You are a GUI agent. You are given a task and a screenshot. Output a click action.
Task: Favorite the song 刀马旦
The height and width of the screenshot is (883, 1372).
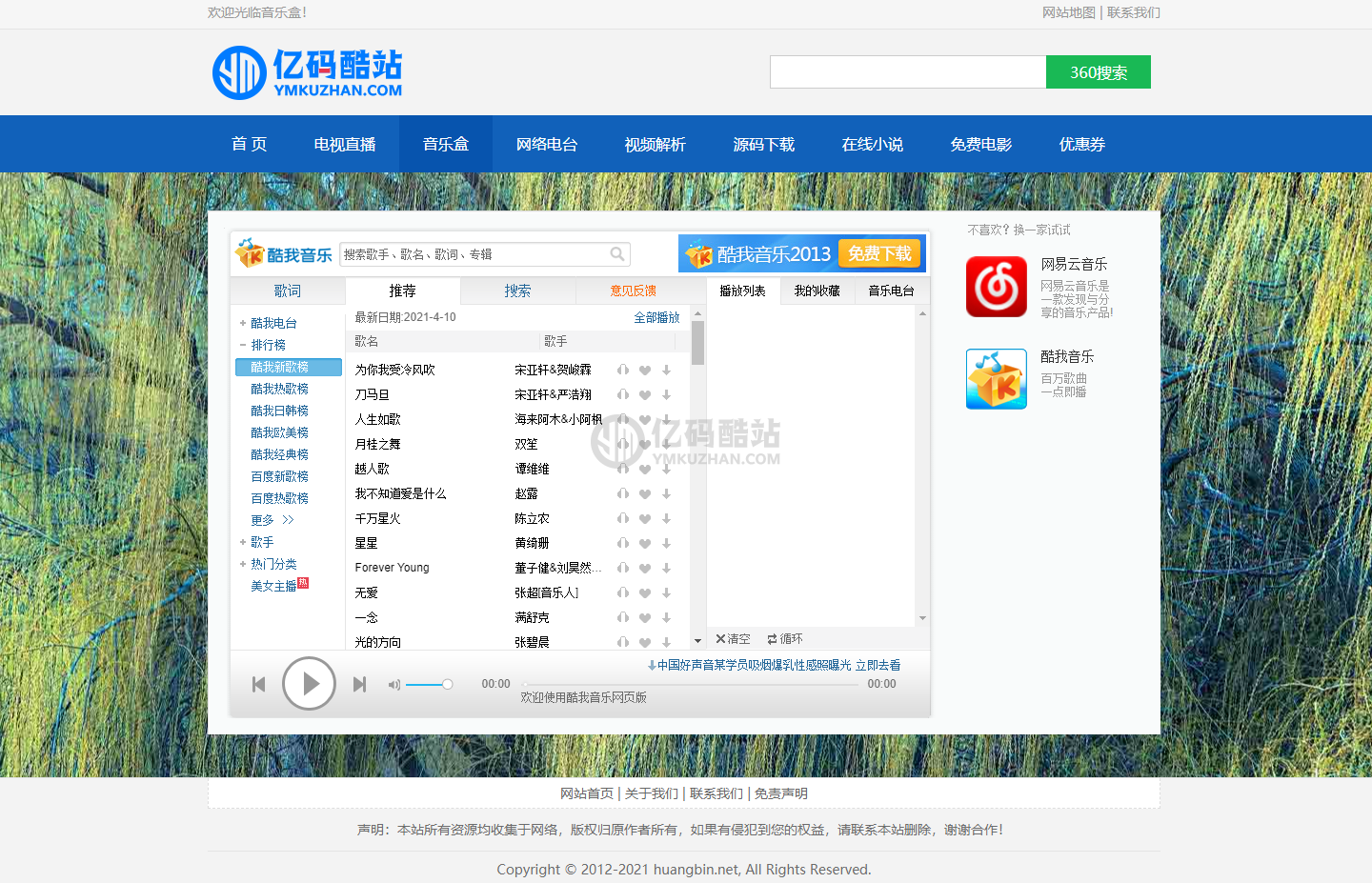click(x=645, y=394)
